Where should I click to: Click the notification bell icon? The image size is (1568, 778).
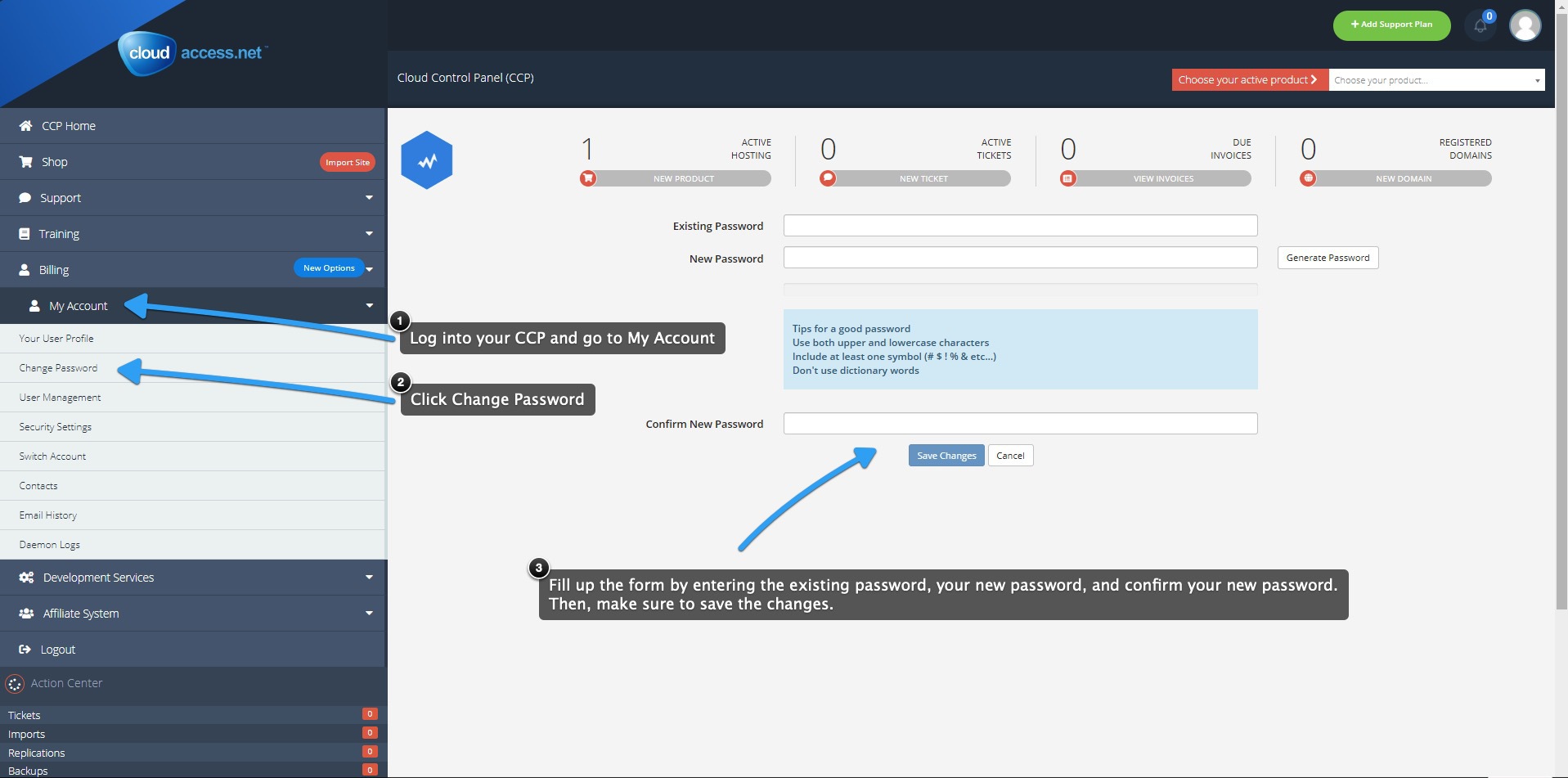click(x=1480, y=26)
